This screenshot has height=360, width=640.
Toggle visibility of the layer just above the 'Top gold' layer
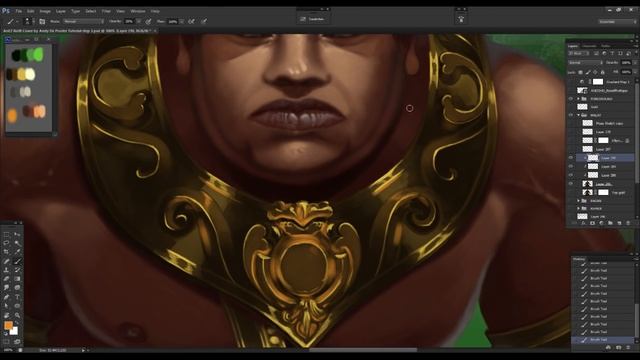click(x=571, y=184)
